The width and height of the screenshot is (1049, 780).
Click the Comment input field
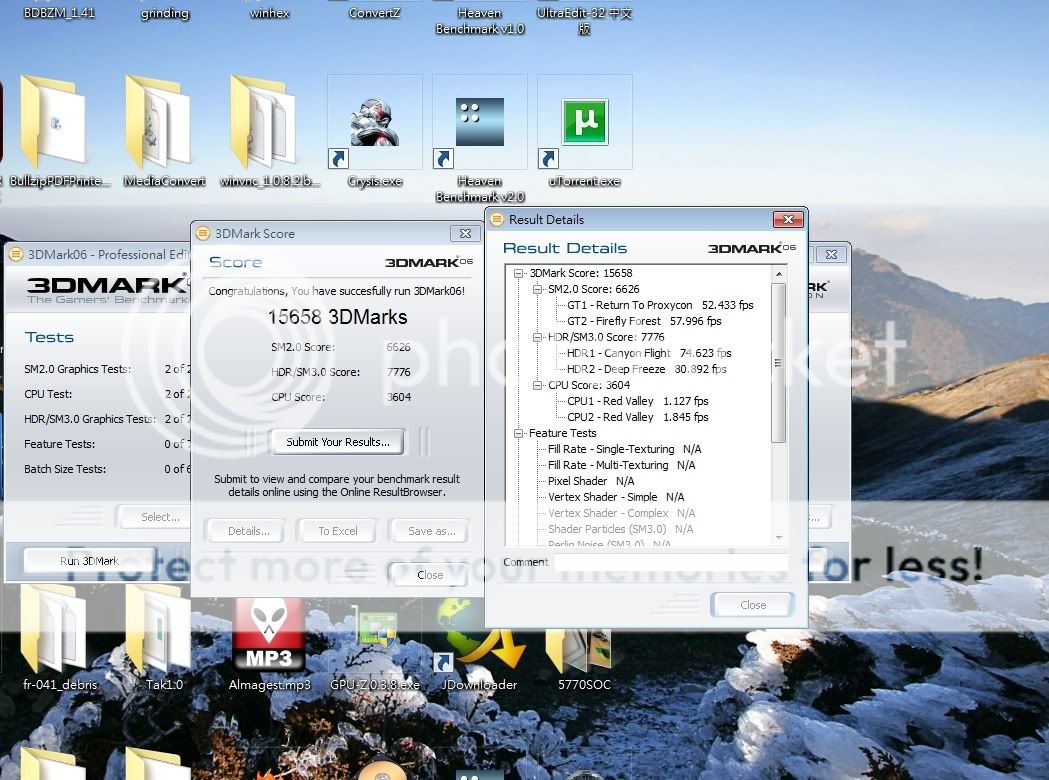click(x=671, y=562)
